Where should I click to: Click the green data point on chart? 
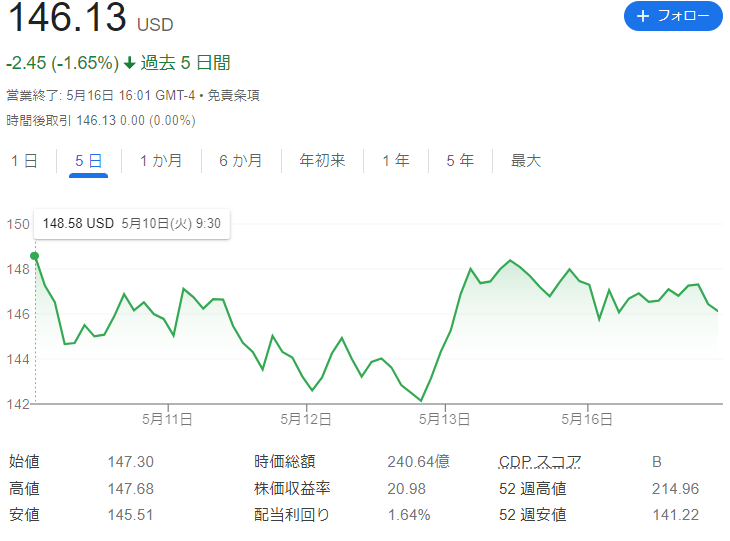click(x=36, y=256)
